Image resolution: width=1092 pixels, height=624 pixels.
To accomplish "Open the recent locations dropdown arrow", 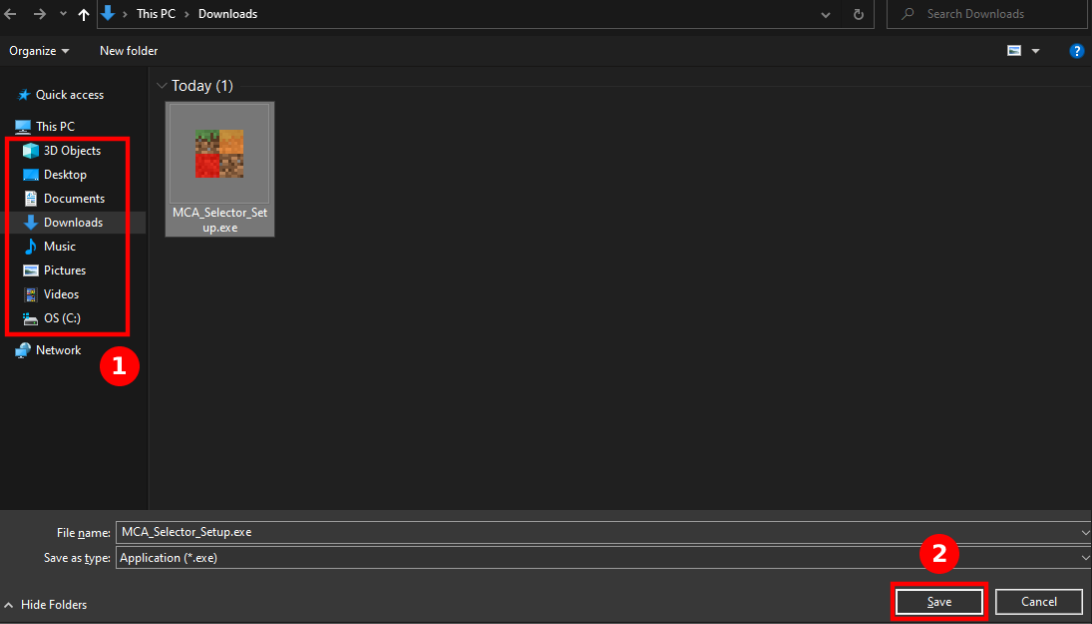I will pos(63,14).
